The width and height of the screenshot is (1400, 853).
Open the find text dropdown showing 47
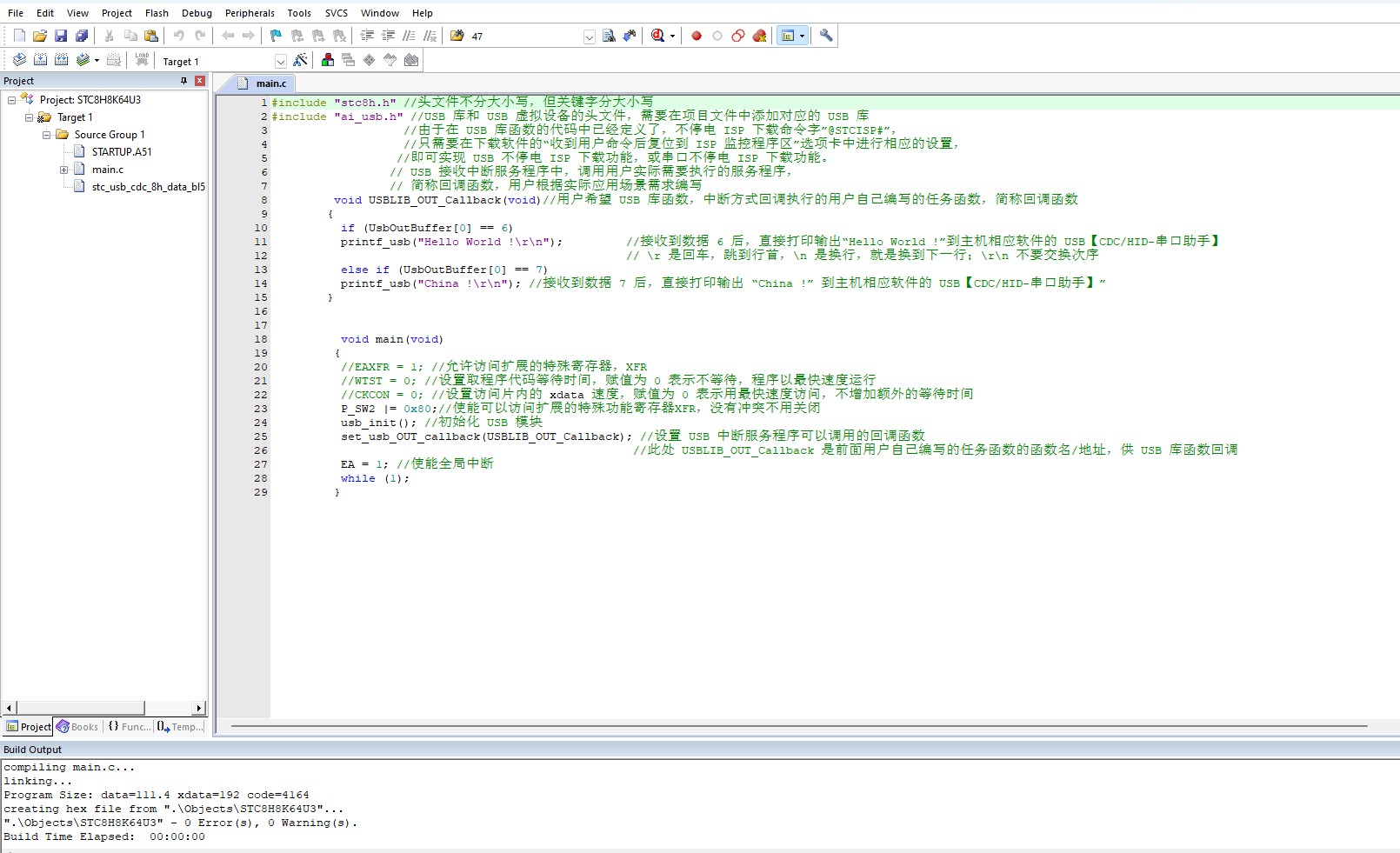point(589,37)
